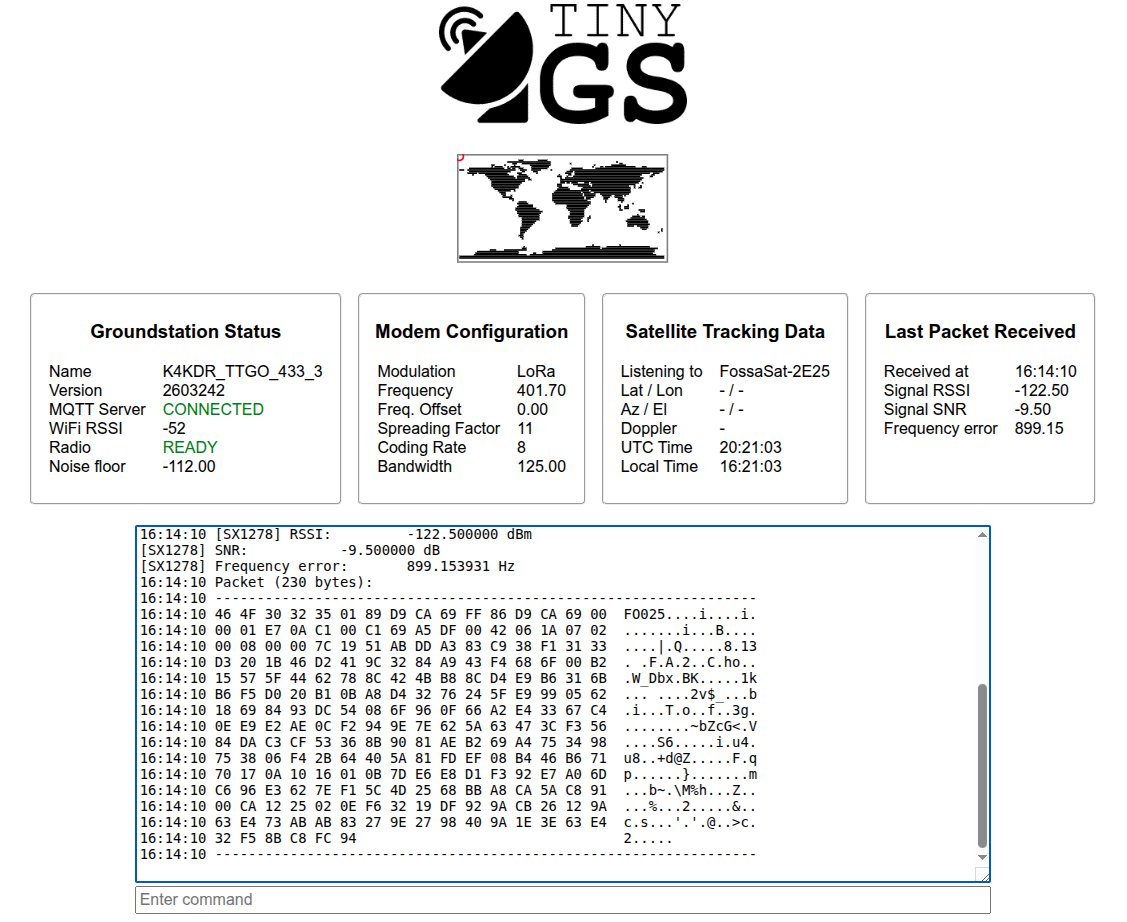
Task: Click the Received at value 16:14:10
Action: (1046, 372)
